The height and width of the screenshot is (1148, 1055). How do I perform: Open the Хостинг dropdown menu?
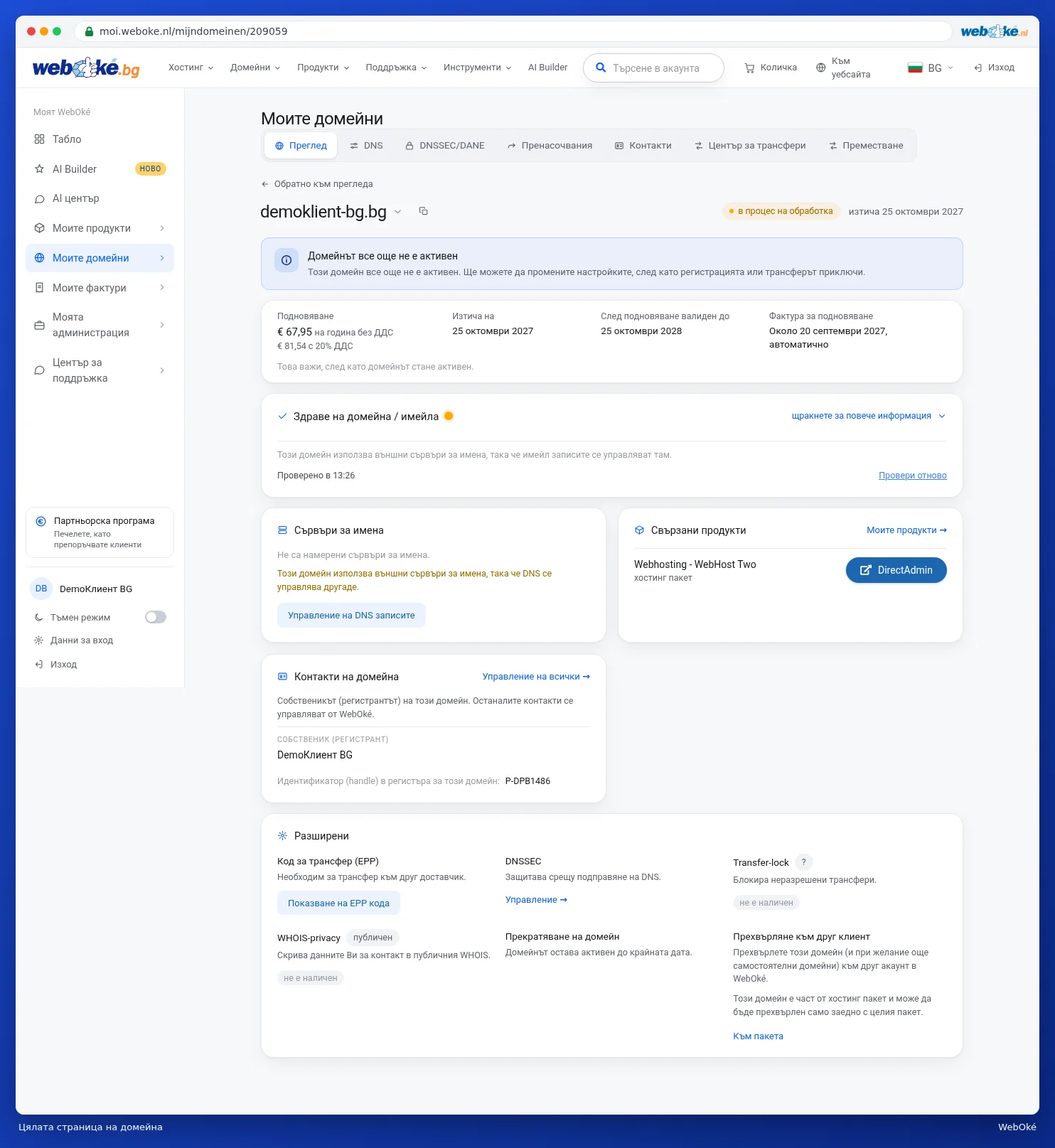191,68
